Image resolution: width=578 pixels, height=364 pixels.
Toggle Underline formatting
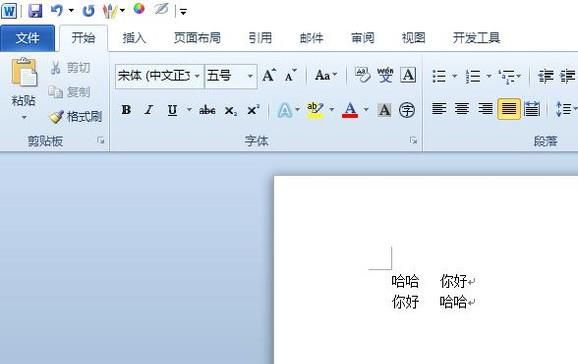pos(172,110)
